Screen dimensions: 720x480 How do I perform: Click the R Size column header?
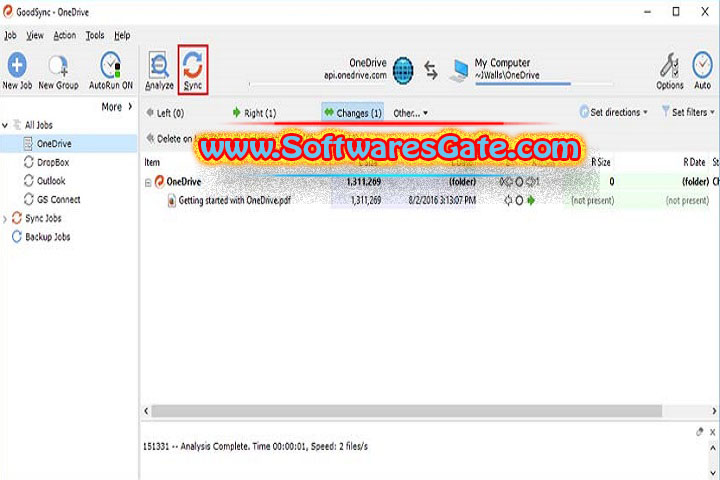pos(601,162)
